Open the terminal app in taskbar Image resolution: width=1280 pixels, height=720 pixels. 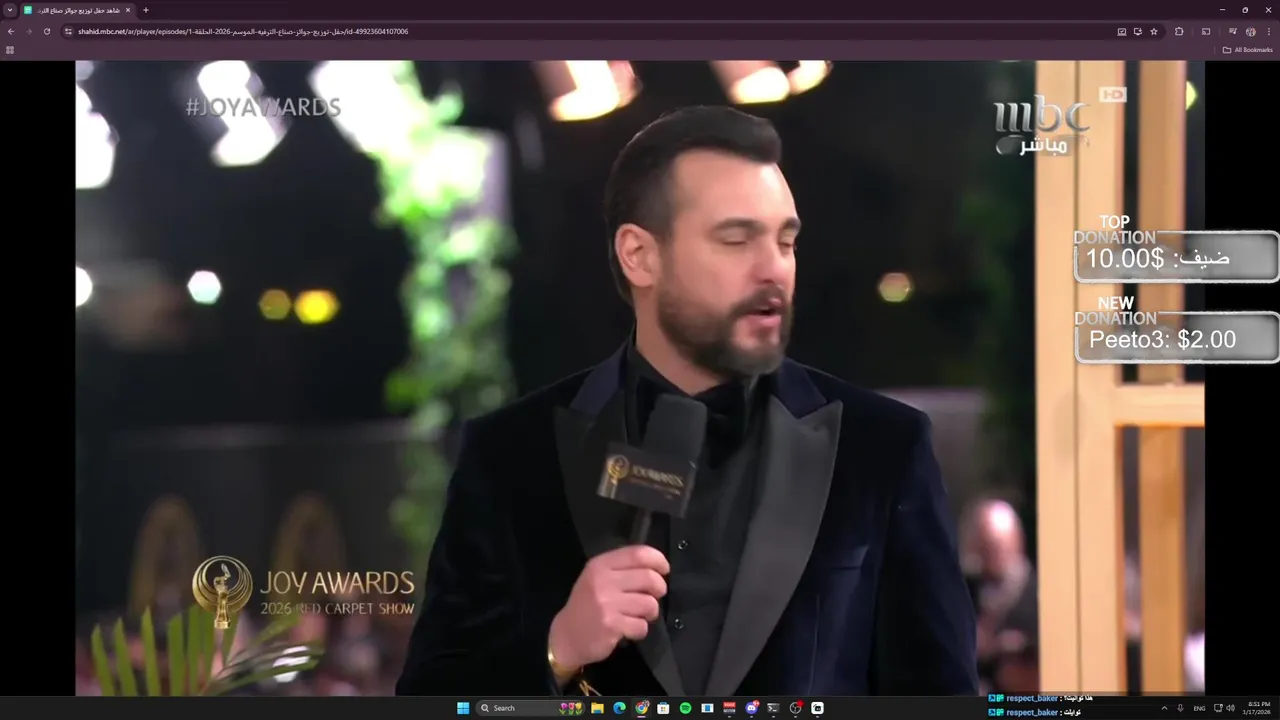tap(773, 708)
